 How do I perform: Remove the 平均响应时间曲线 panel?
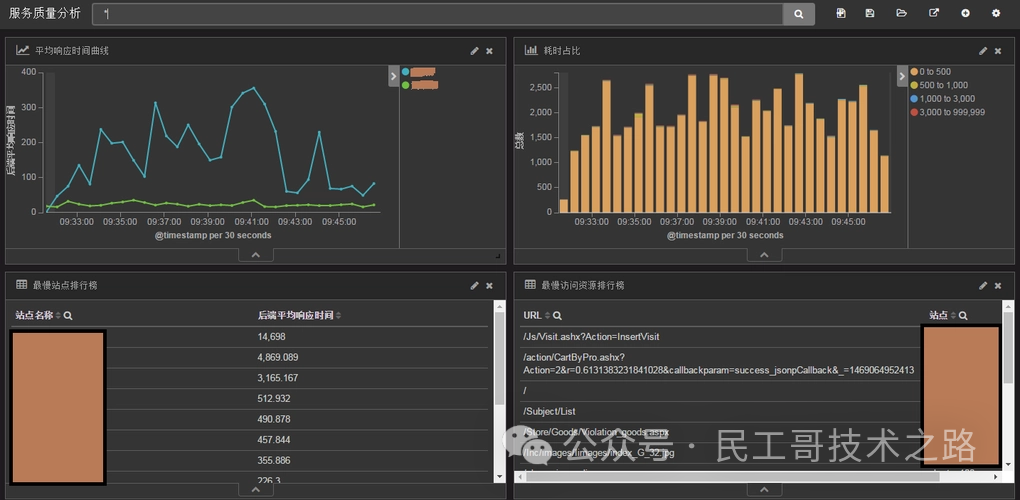(489, 51)
